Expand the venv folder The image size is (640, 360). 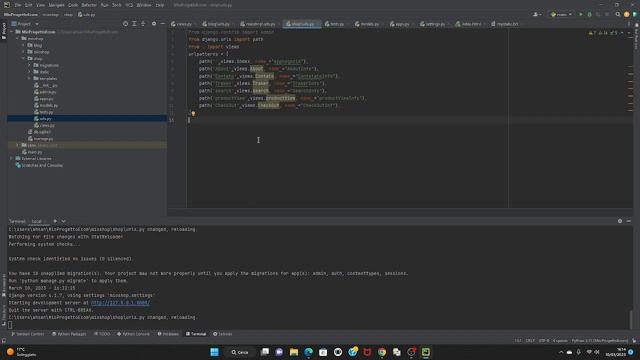coord(18,145)
